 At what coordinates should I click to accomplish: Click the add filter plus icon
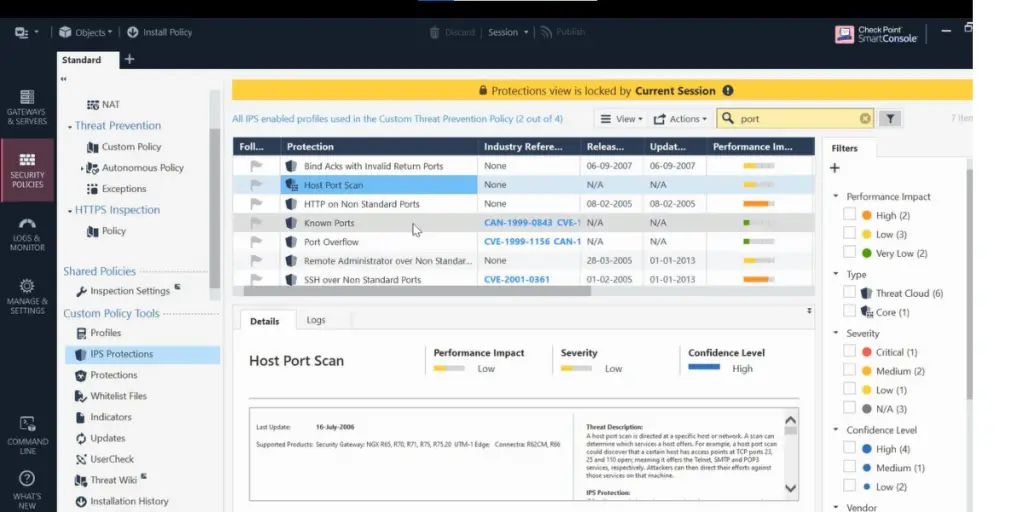tap(835, 168)
